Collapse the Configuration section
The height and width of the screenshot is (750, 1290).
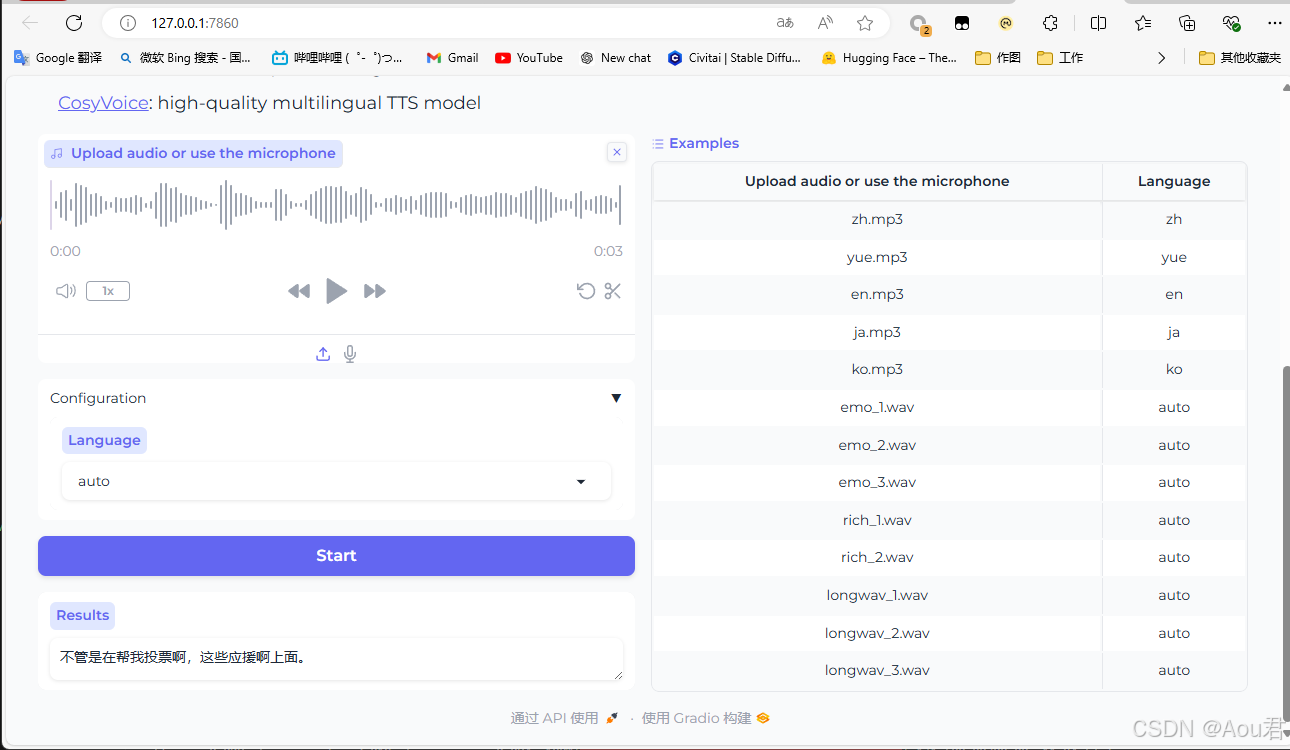[x=336, y=398]
